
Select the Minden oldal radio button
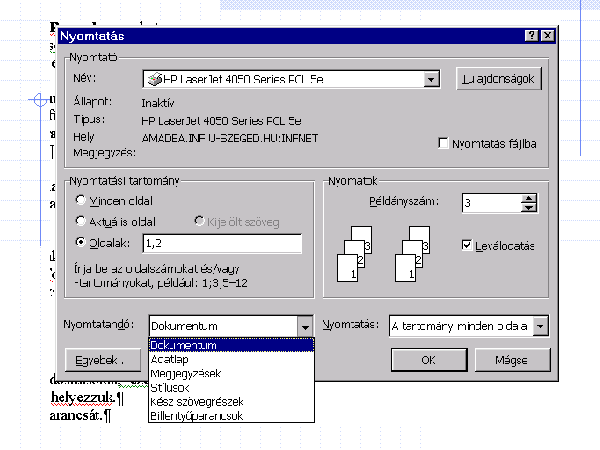click(x=81, y=201)
